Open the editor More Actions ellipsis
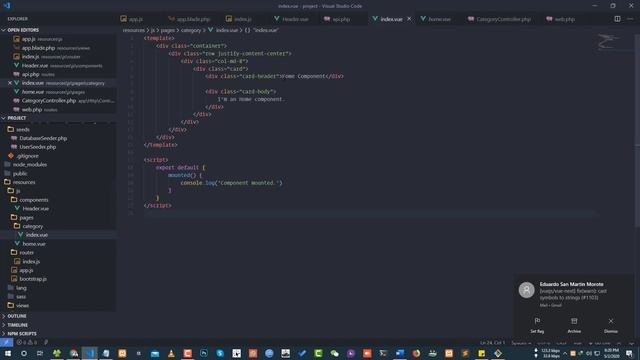640x360 pixels. pyautogui.click(x=630, y=19)
